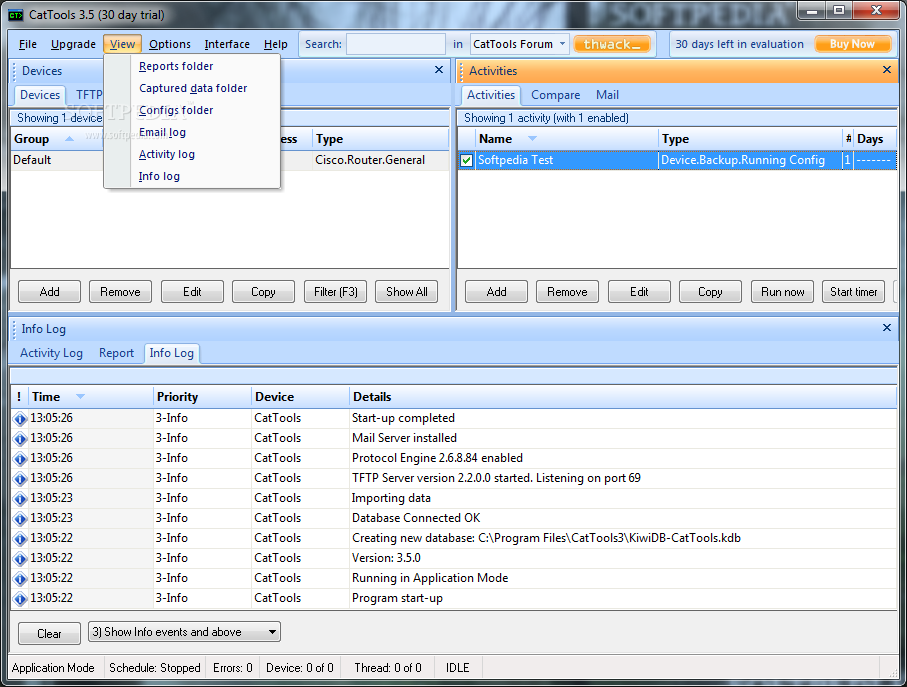
Task: Click info icon of 'Protocol Engine' row
Action: pos(20,459)
